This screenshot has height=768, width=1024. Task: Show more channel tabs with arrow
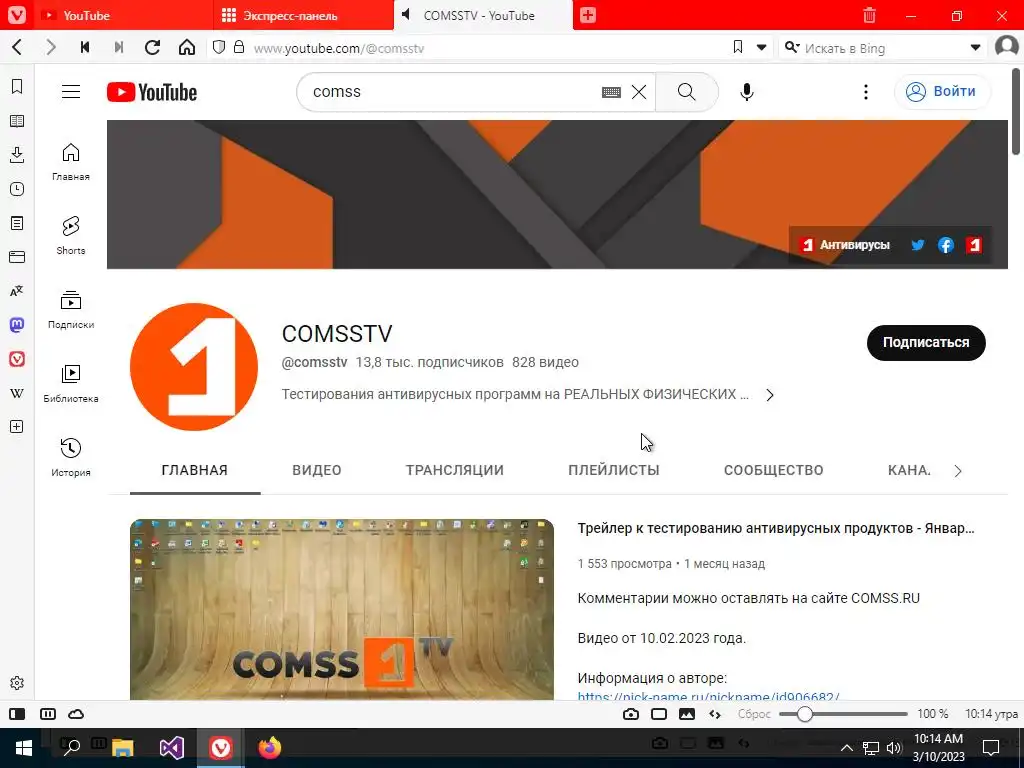point(957,471)
